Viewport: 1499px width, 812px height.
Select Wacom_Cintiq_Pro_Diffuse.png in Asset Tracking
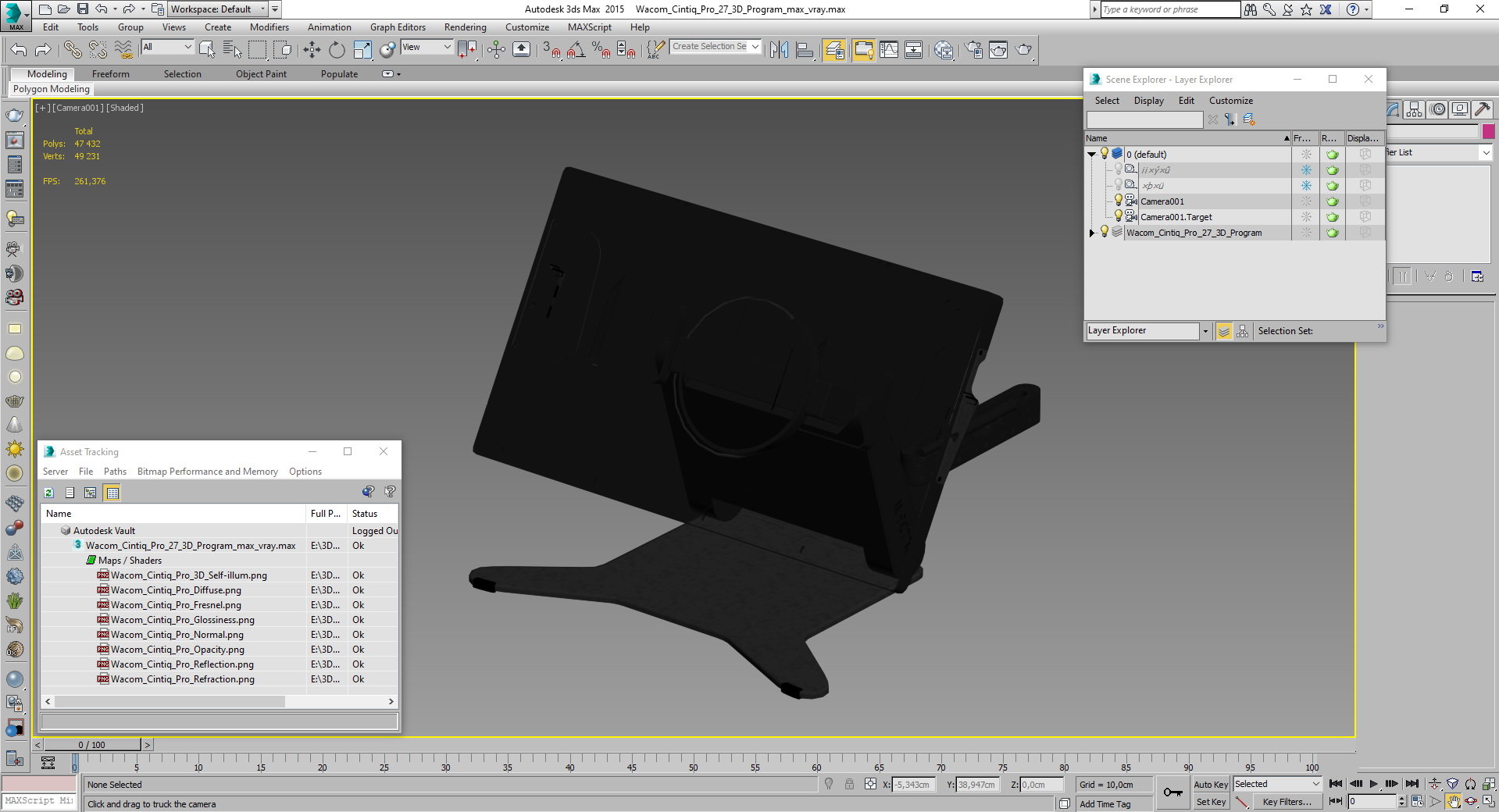pyautogui.click(x=176, y=590)
